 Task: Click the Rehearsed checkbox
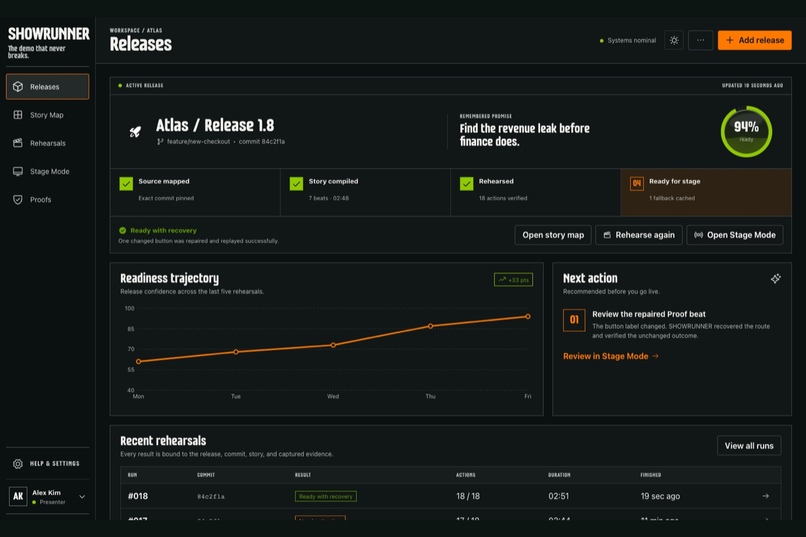pyautogui.click(x=466, y=183)
